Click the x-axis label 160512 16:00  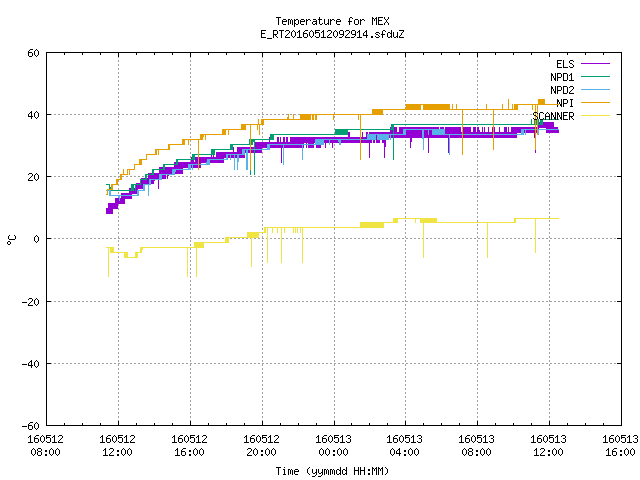189,446
